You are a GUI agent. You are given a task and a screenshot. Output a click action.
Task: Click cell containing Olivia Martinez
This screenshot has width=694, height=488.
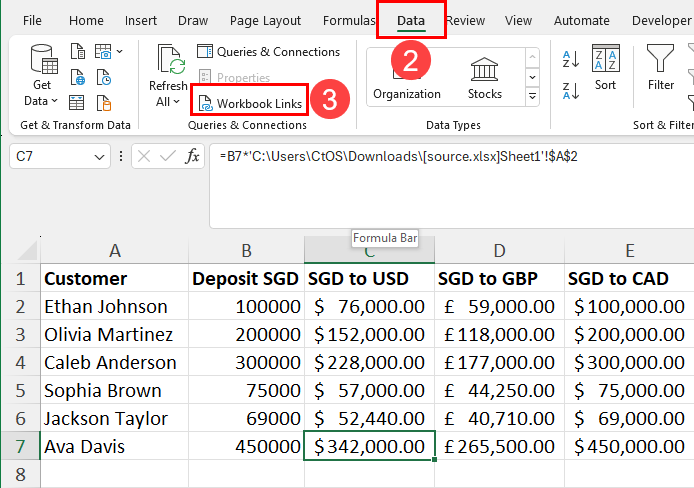coord(115,334)
